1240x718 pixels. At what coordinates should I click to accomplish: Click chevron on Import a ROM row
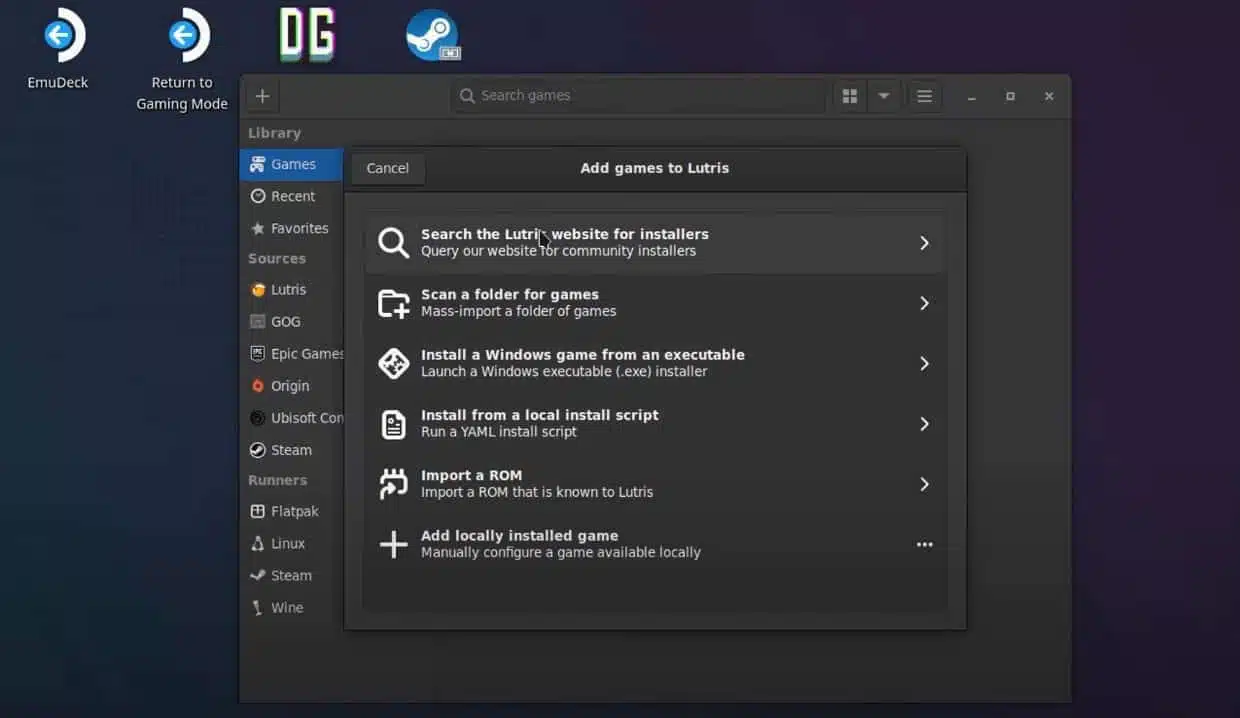coord(924,484)
